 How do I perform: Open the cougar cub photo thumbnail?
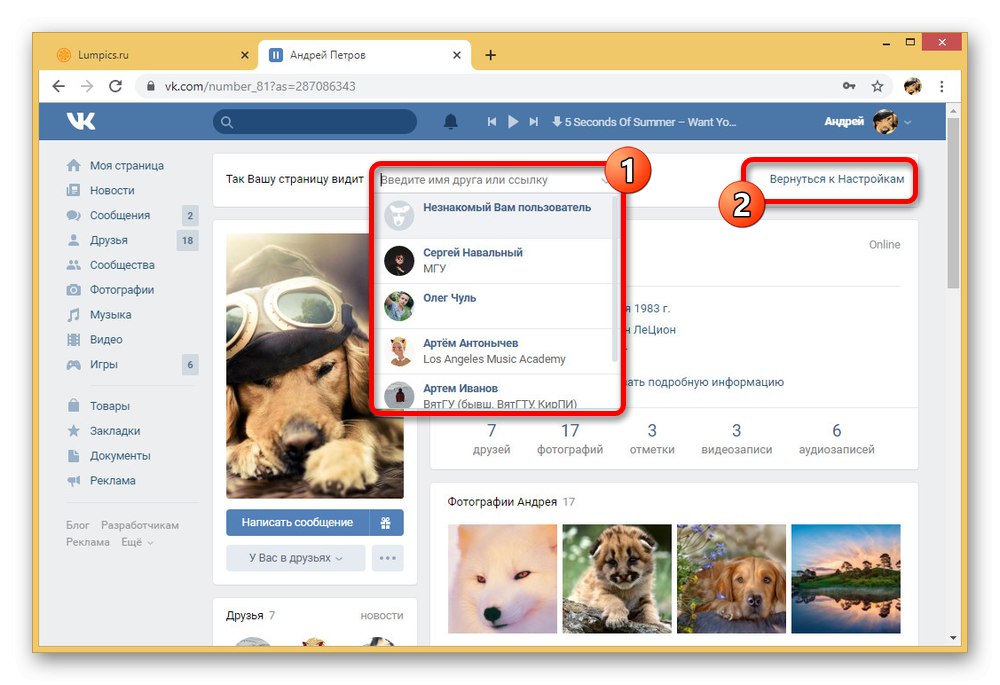click(x=617, y=578)
